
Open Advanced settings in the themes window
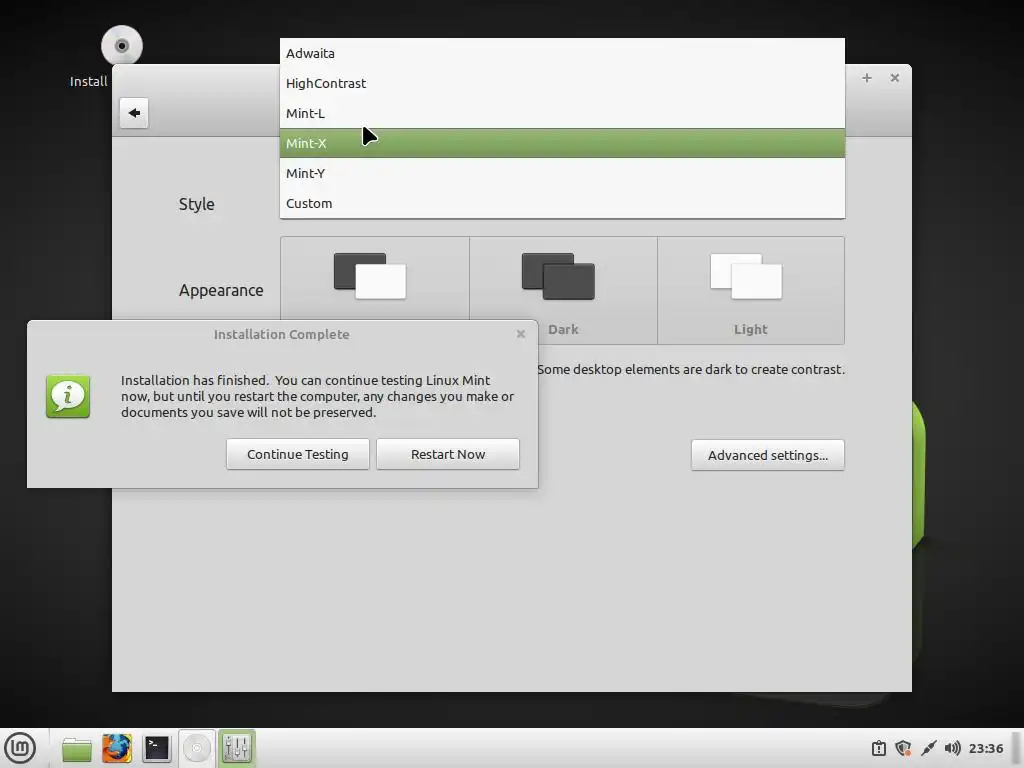click(x=767, y=455)
